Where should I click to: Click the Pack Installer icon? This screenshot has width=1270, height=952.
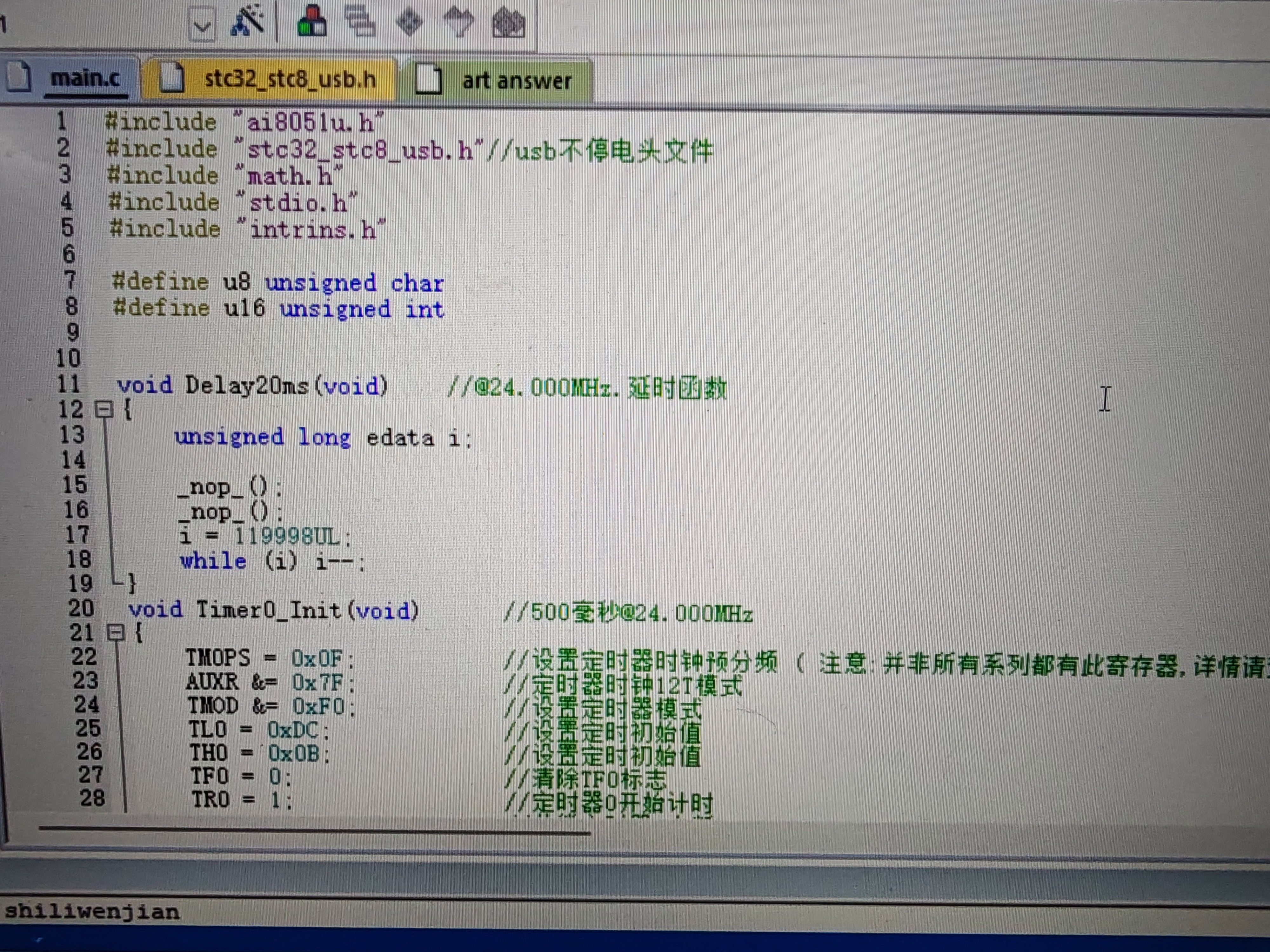508,23
